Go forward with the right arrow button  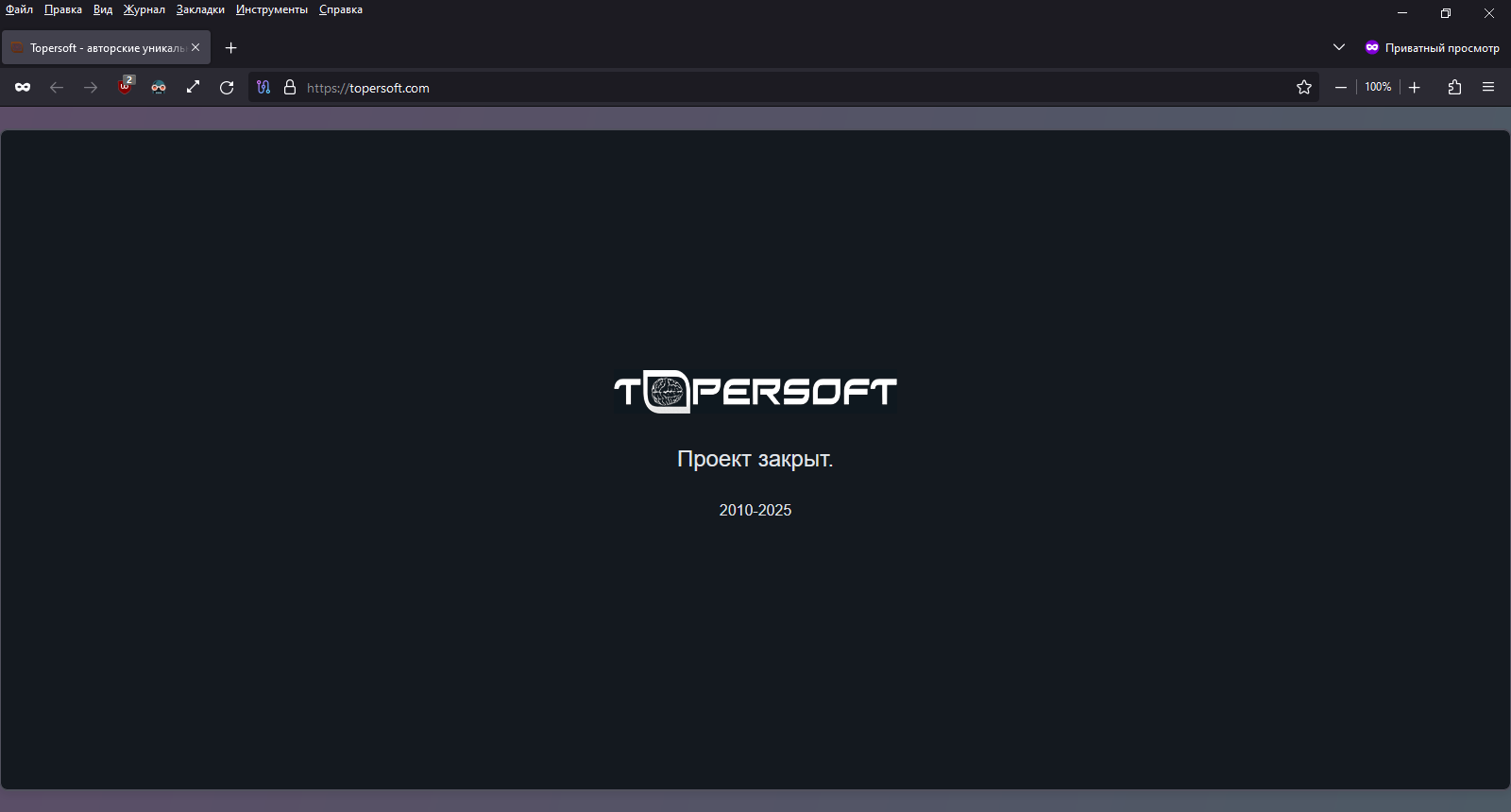click(x=91, y=87)
